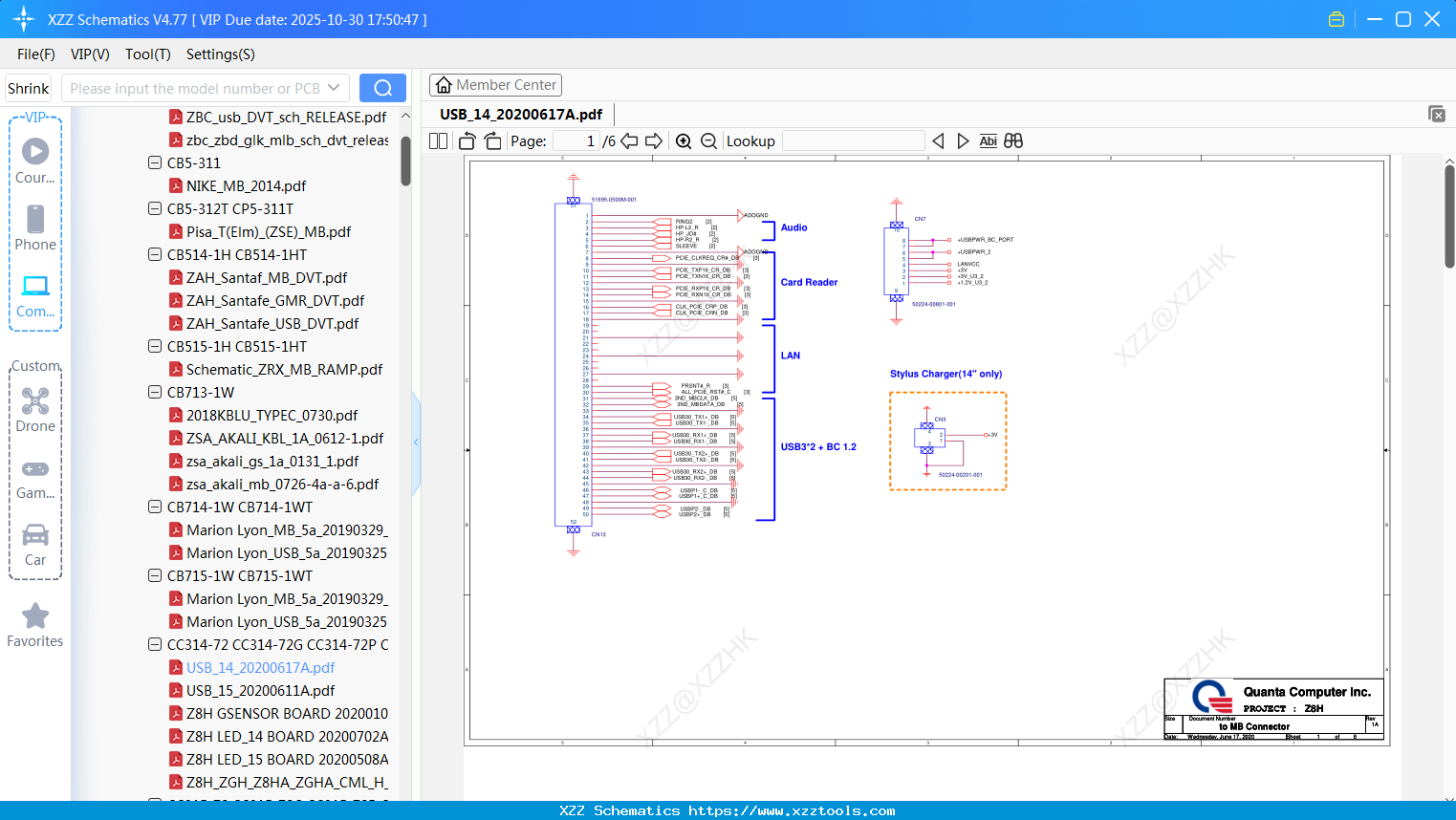Rotate the page clockwise

[x=492, y=141]
